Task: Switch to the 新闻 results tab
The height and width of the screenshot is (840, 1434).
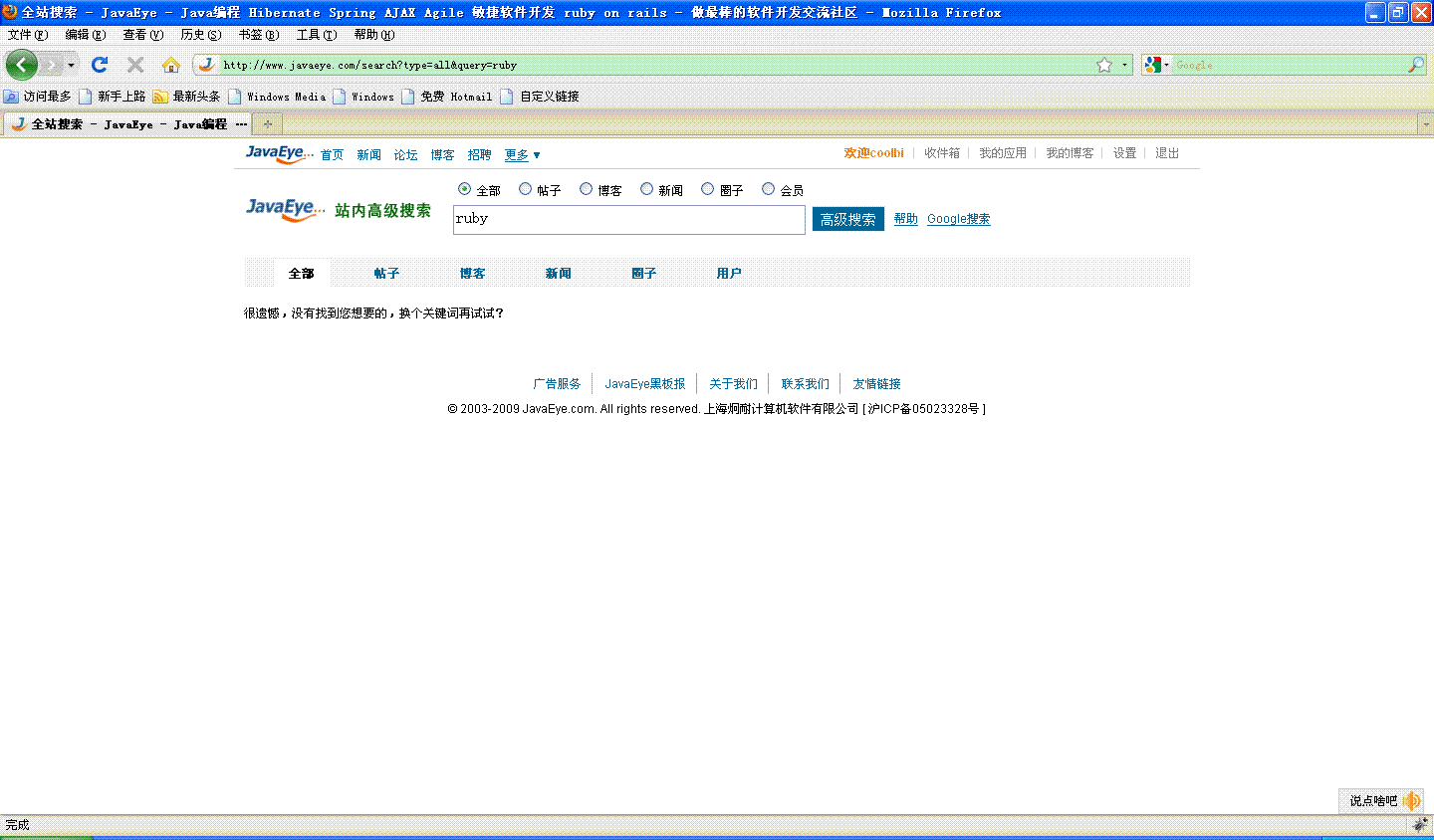Action: pyautogui.click(x=559, y=274)
